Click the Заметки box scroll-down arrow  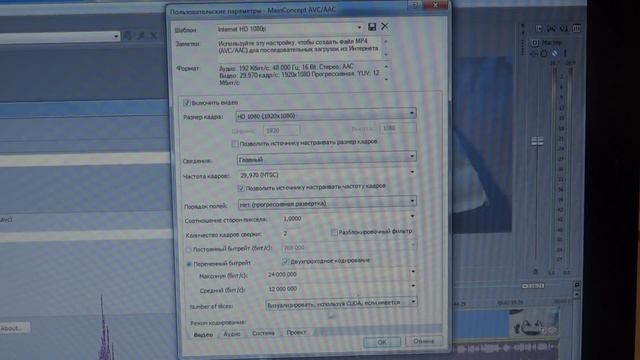coord(386,54)
